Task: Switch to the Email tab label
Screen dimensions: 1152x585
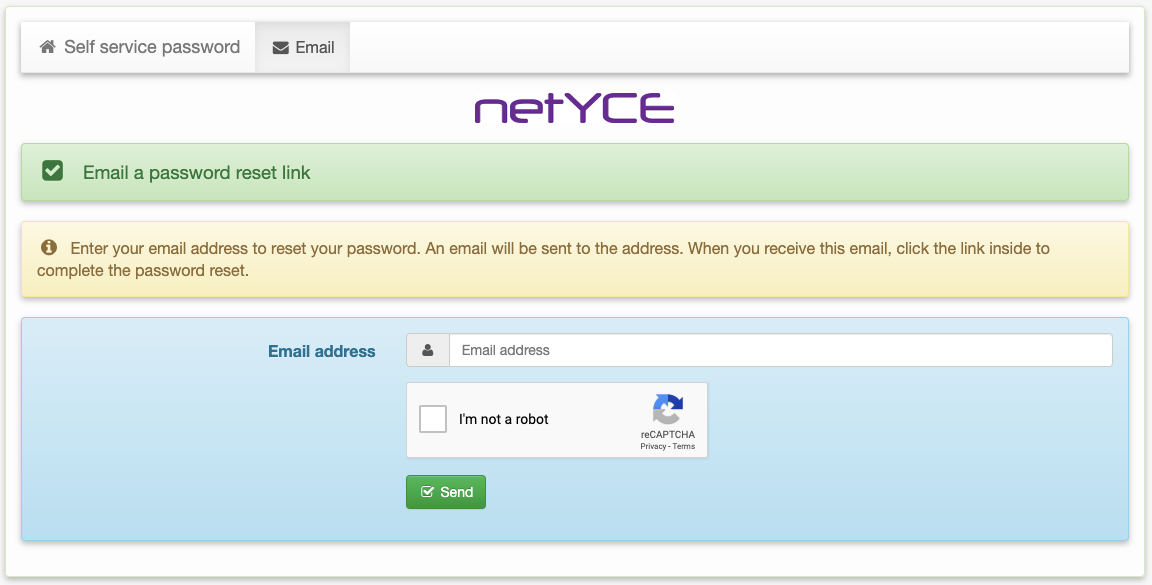Action: coord(315,48)
